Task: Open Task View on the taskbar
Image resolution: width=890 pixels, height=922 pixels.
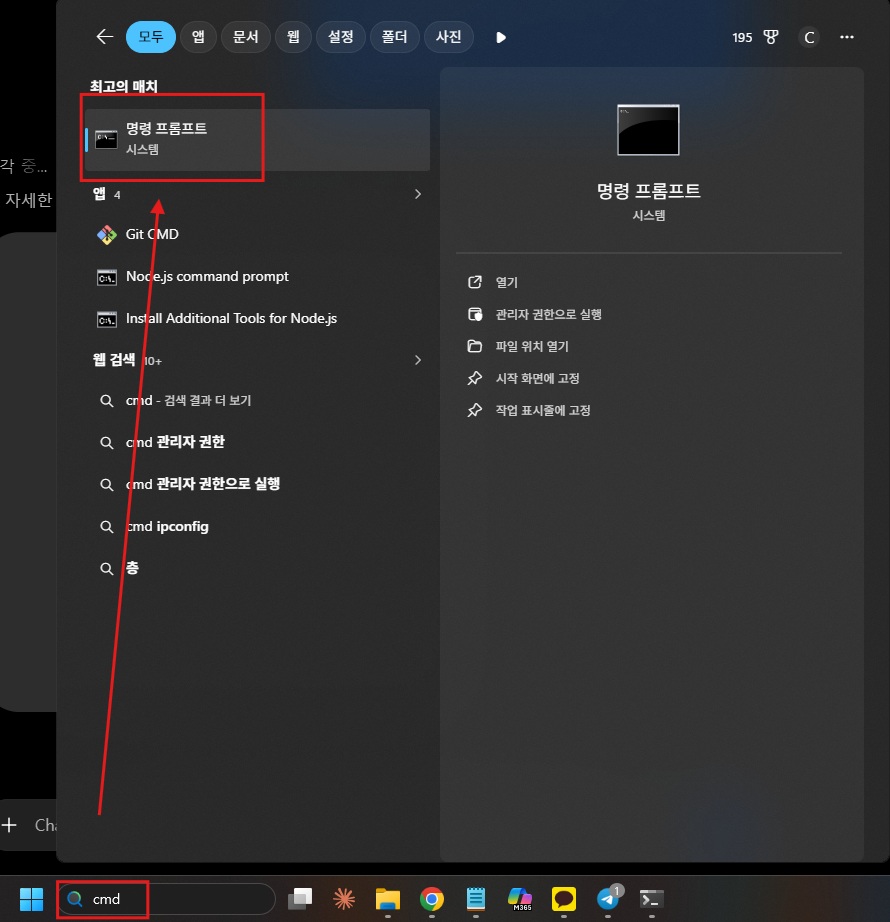Action: tap(300, 898)
